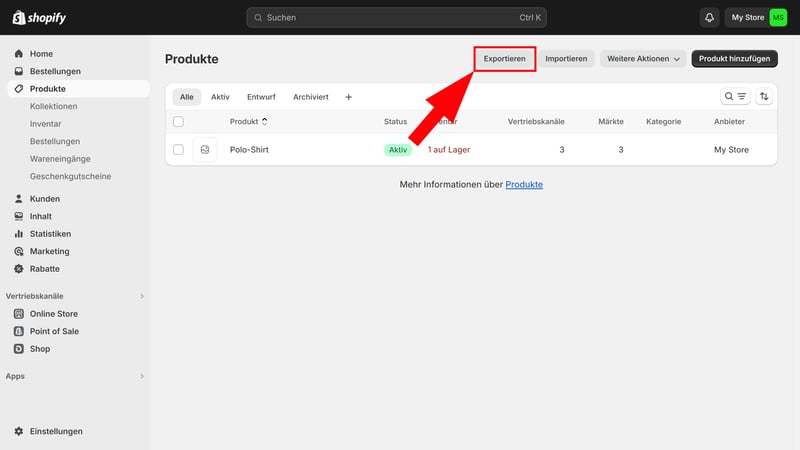
Task: Add a new view with plus icon
Action: pyautogui.click(x=348, y=97)
